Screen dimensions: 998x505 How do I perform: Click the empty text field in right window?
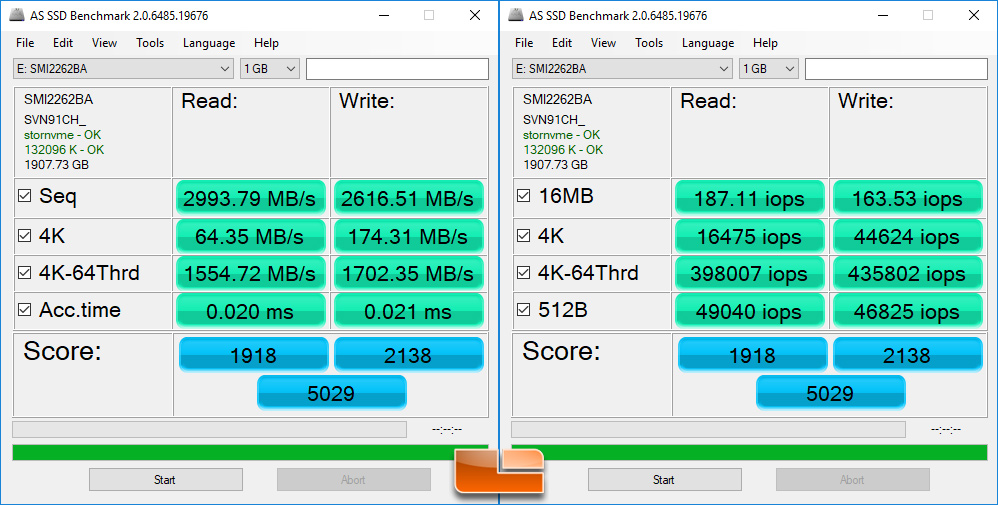tap(896, 69)
